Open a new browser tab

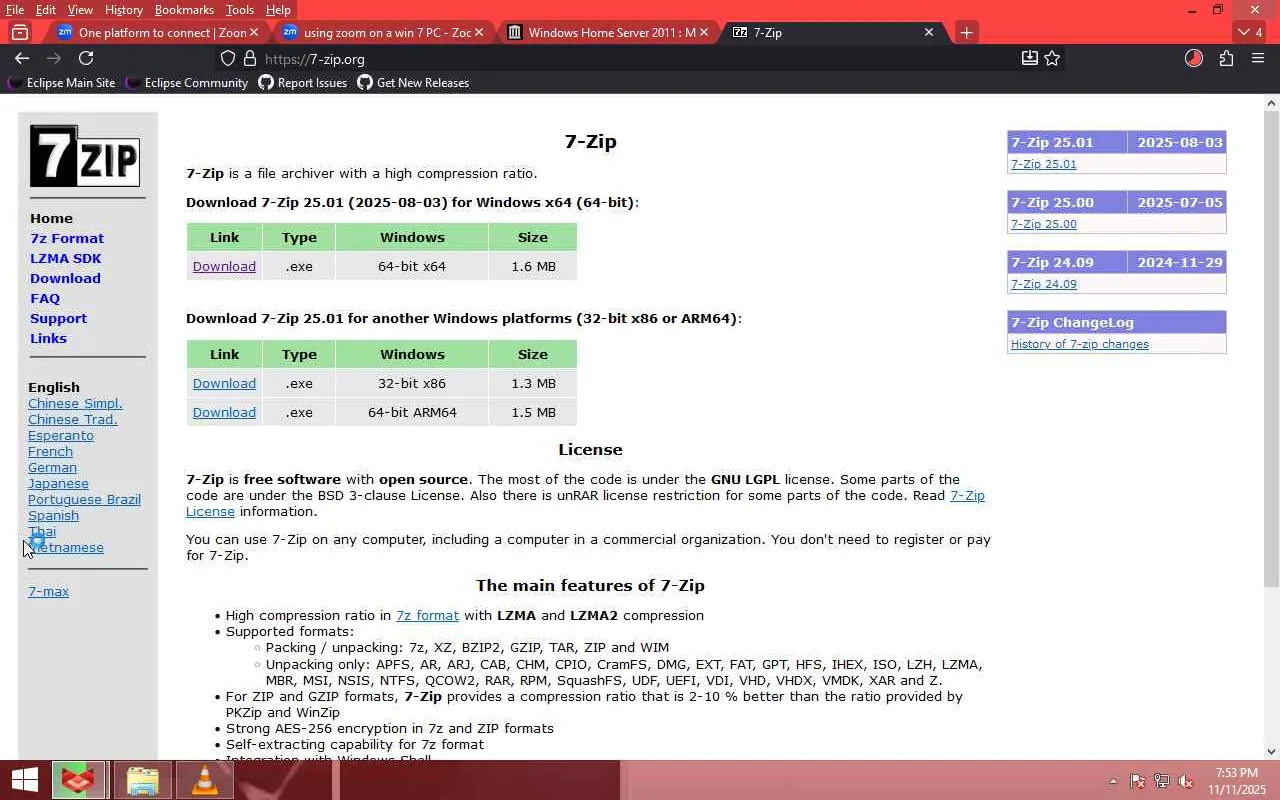[966, 32]
